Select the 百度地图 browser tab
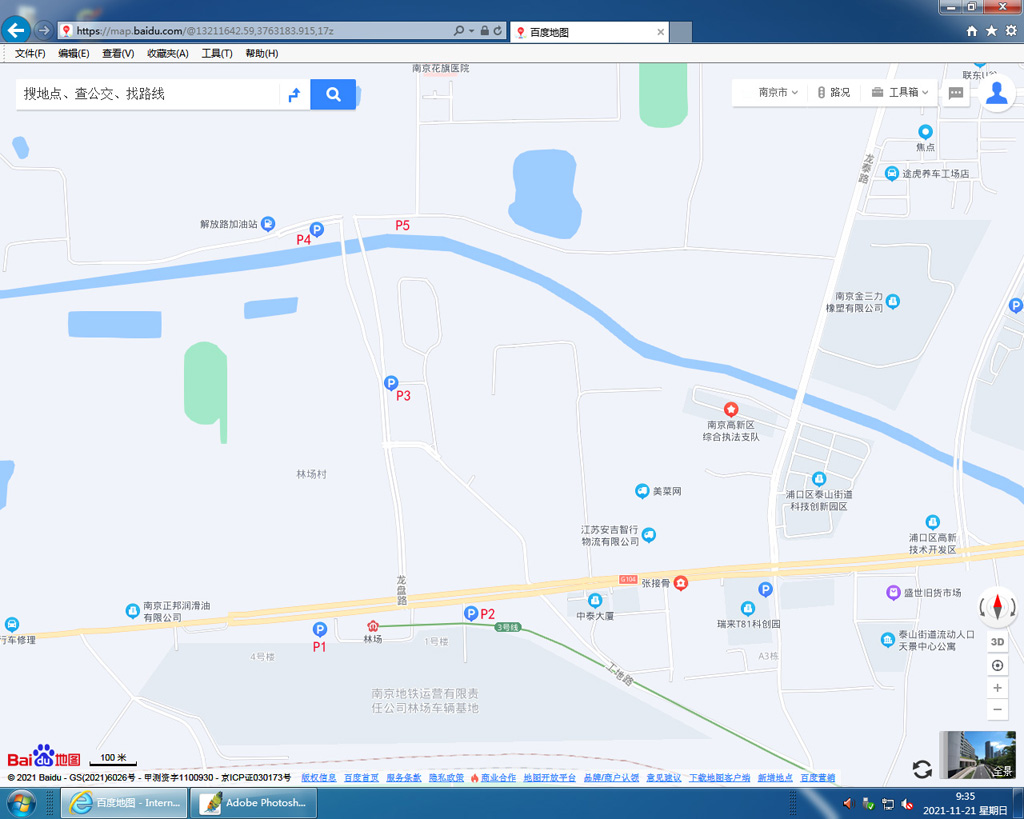 [x=588, y=32]
